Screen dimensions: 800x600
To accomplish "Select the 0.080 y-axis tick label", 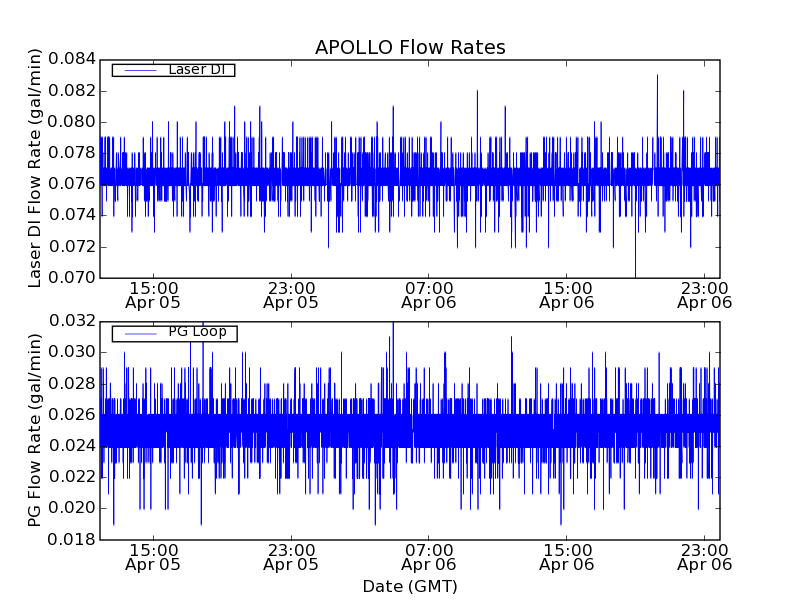I will pyautogui.click(x=72, y=122).
